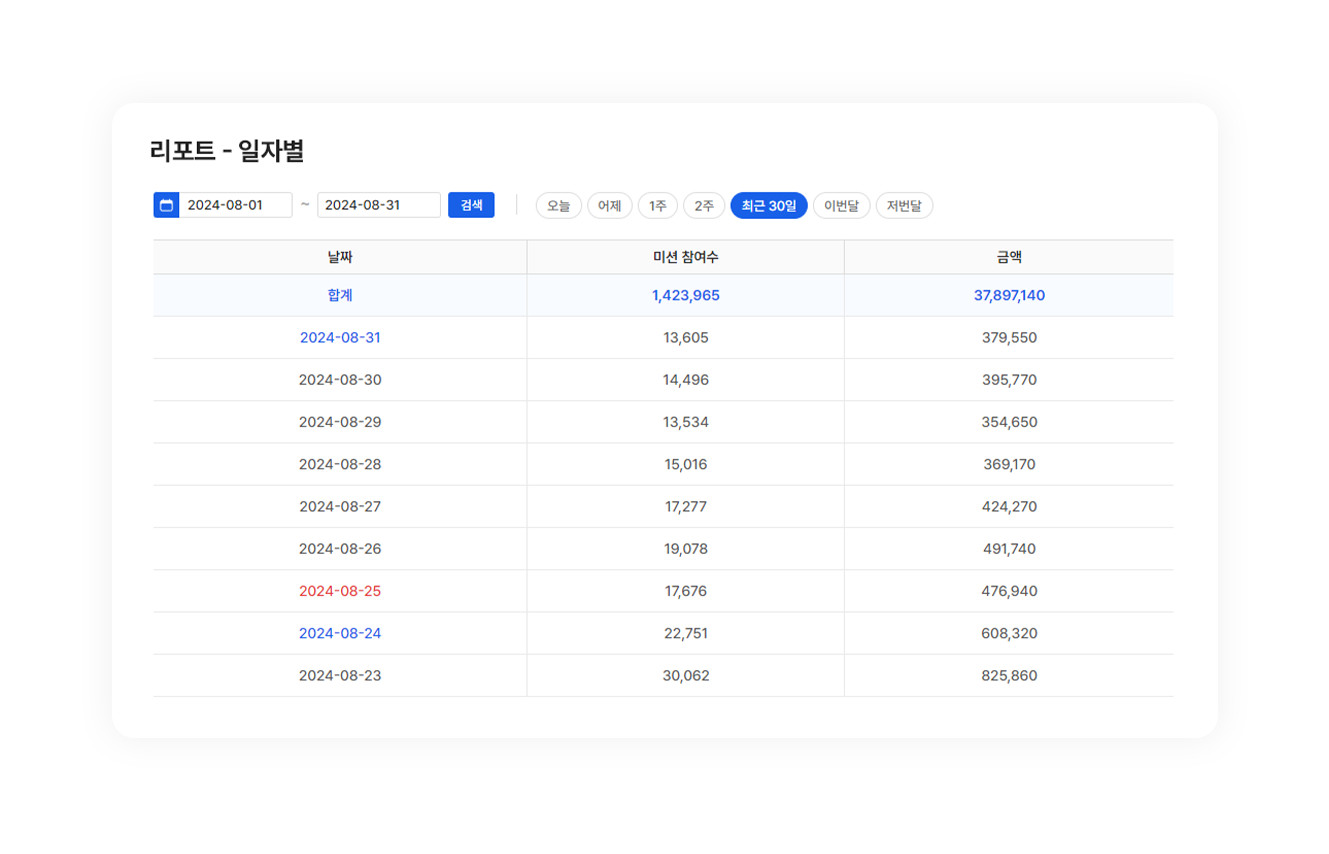Click amount value 476,940

[1009, 591]
